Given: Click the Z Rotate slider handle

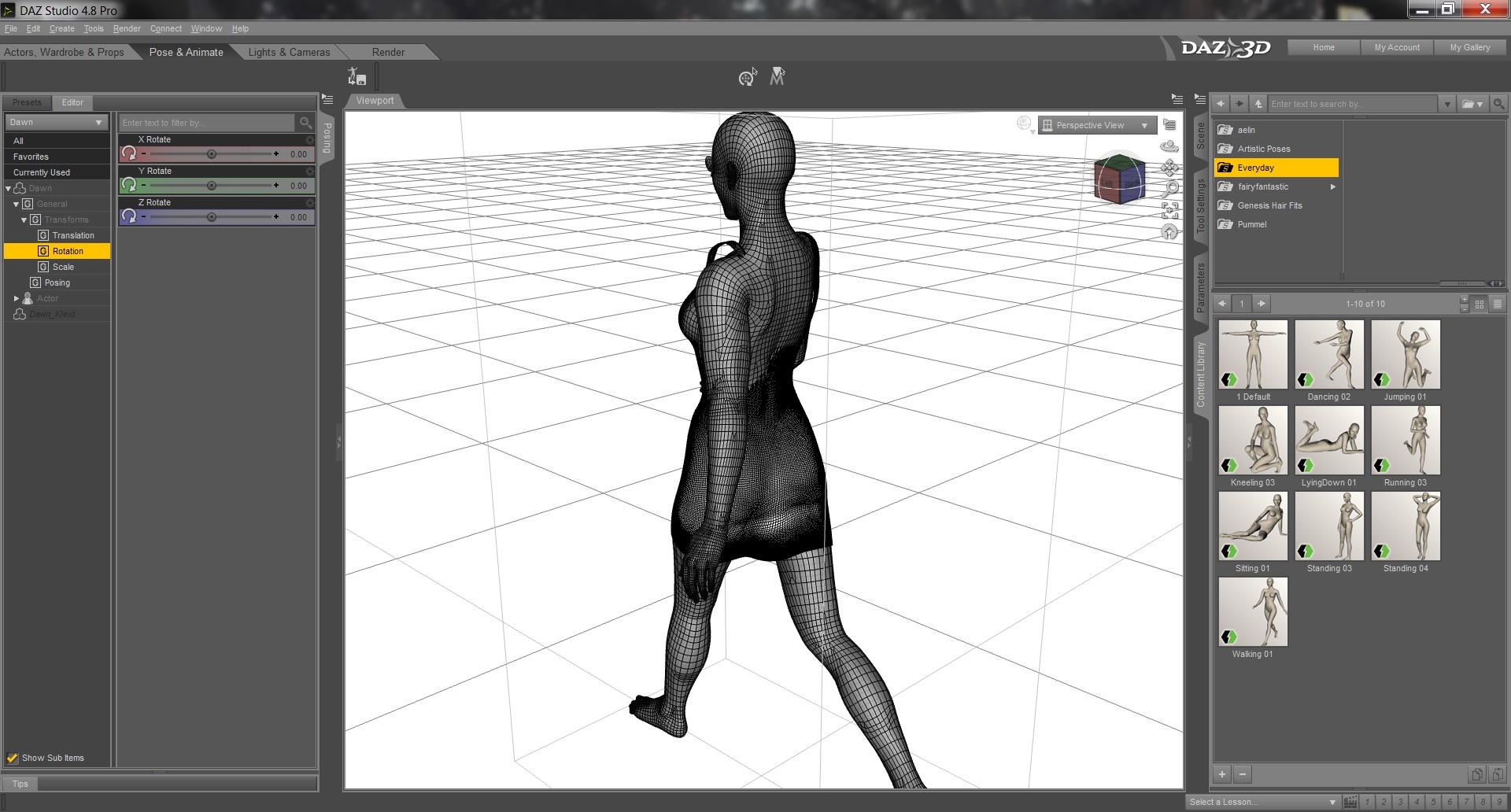Looking at the screenshot, I should pos(212,217).
